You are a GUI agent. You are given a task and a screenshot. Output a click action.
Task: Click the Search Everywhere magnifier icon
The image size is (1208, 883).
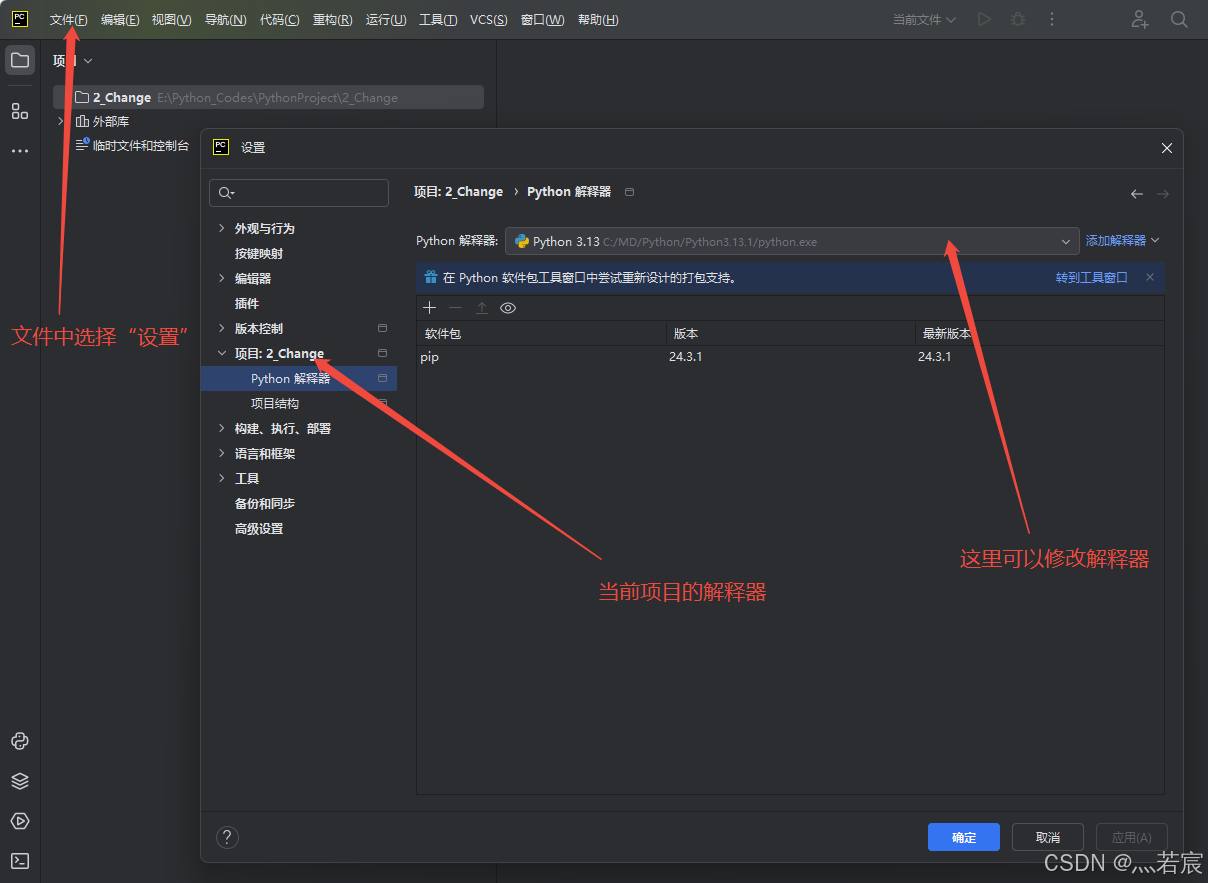[1180, 19]
